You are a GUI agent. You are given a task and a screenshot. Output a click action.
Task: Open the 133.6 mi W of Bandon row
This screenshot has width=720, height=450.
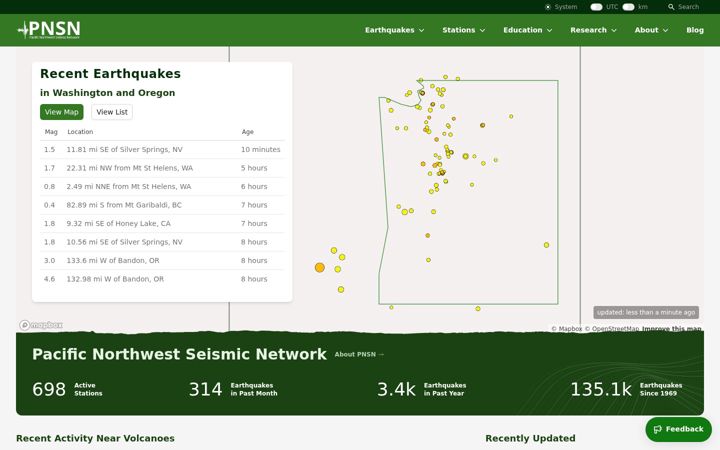(162, 260)
